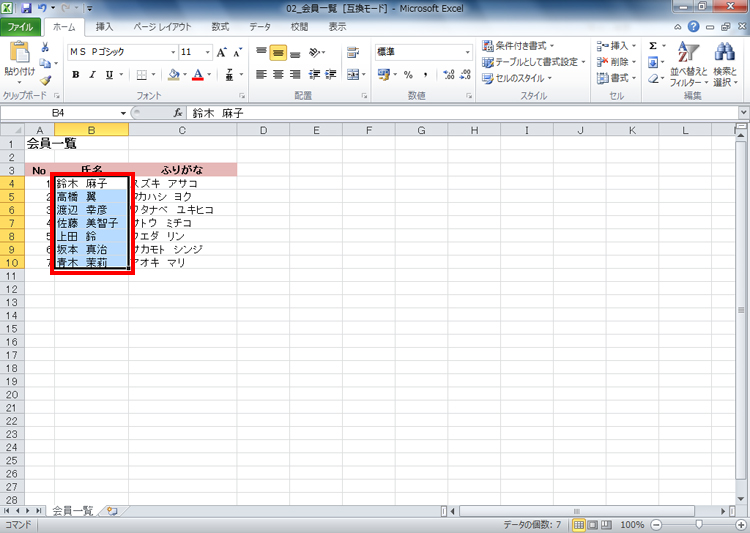Increase decimal places
This screenshot has width=750, height=533.
click(x=449, y=75)
